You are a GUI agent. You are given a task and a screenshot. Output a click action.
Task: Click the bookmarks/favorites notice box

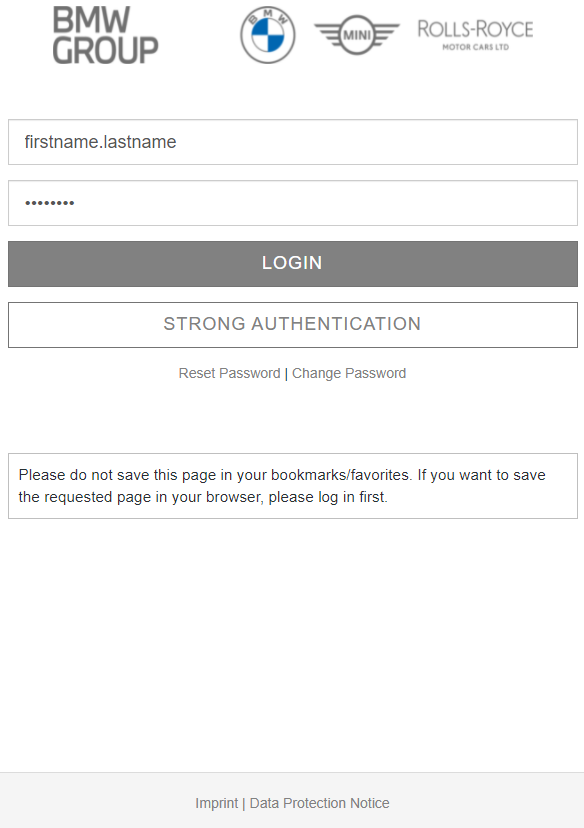293,486
